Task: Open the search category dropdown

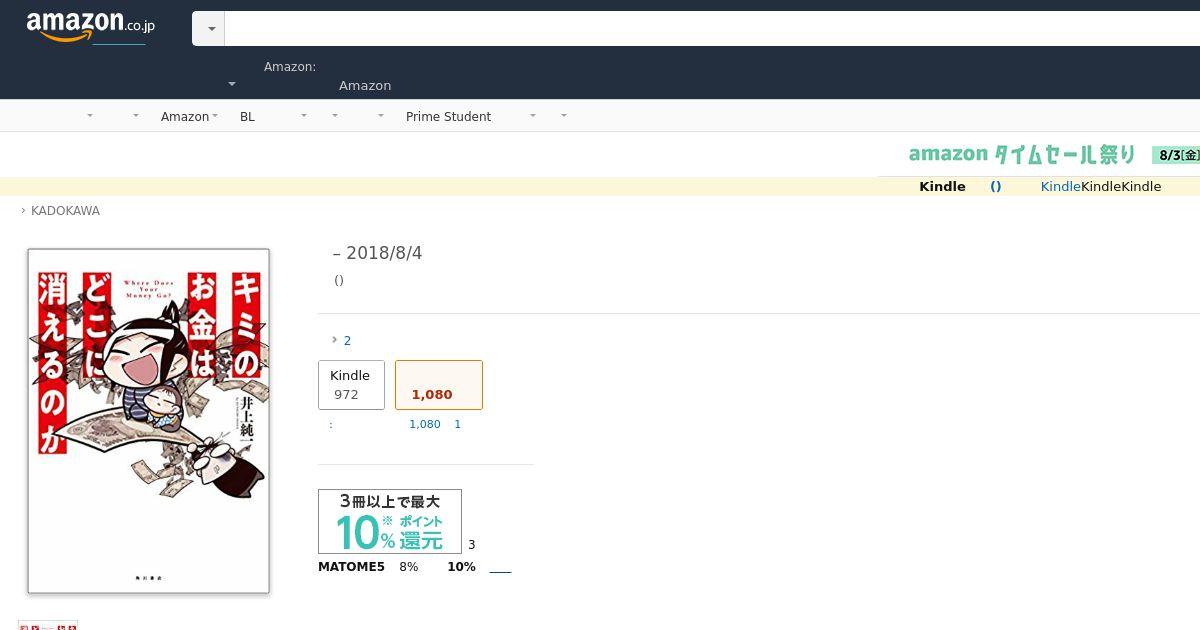Action: pos(209,29)
